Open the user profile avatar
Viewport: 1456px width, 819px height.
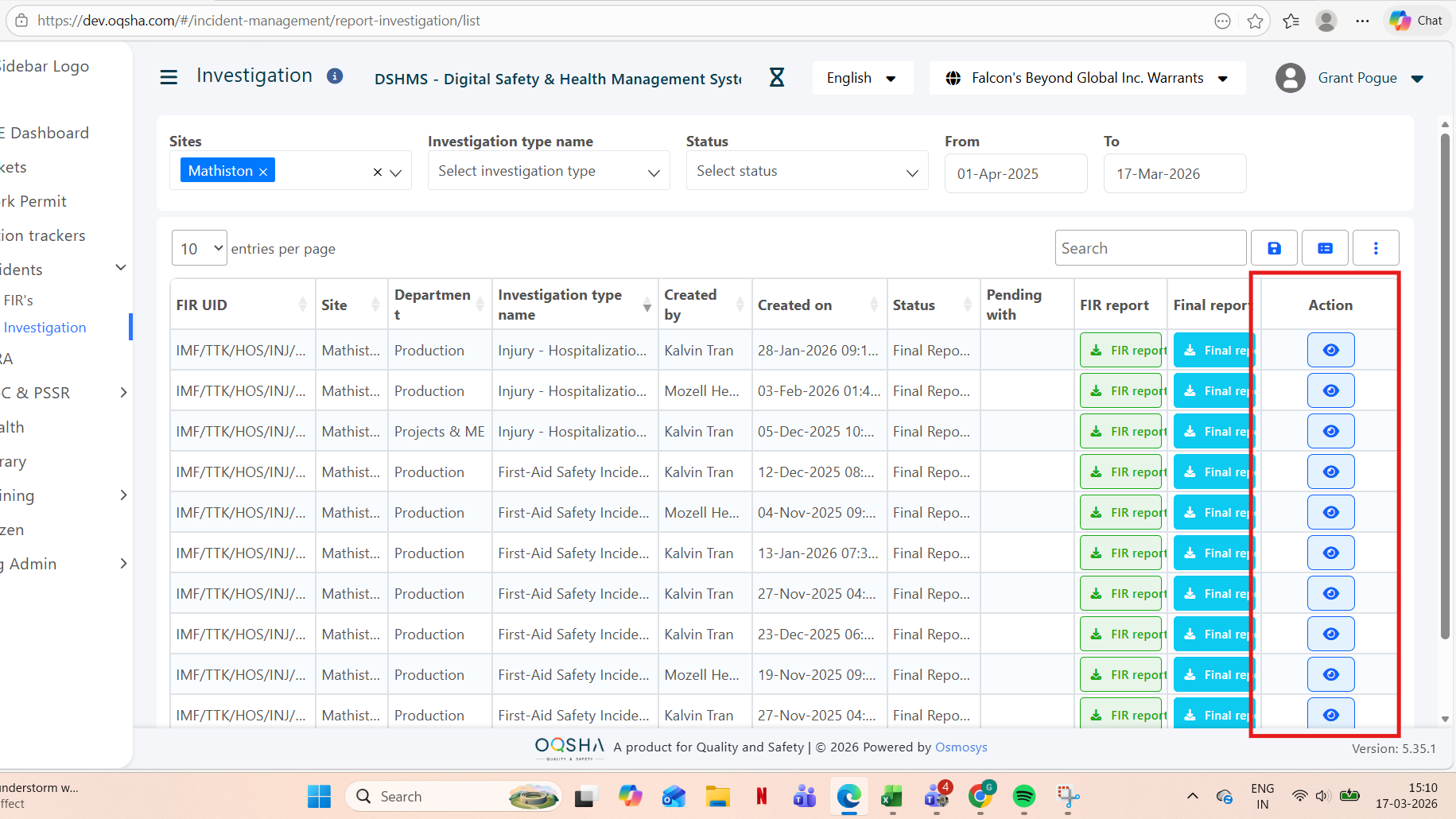(1290, 78)
